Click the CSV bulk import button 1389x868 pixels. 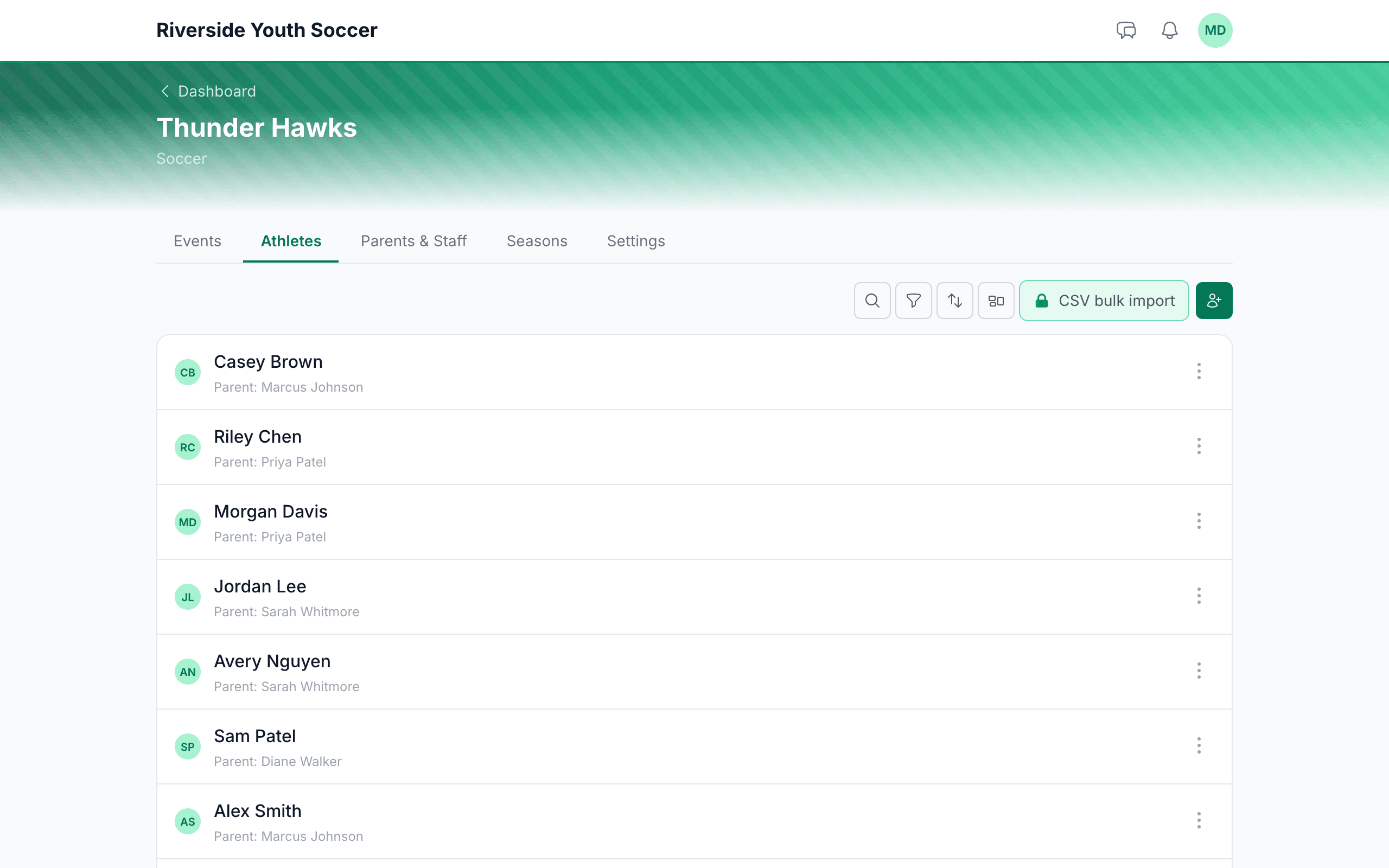1104,300
